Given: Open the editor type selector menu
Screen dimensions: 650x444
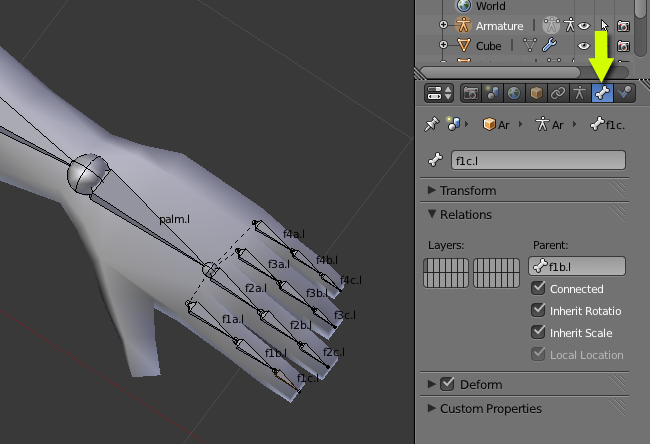Looking at the screenshot, I should [x=439, y=93].
